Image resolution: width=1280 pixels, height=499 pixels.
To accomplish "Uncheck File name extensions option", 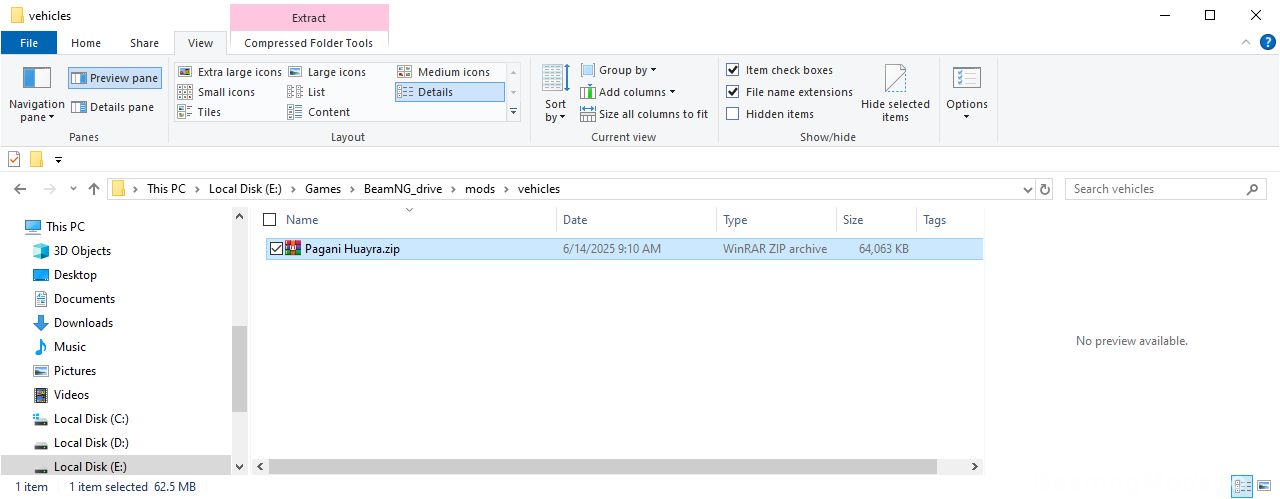I will (x=733, y=92).
